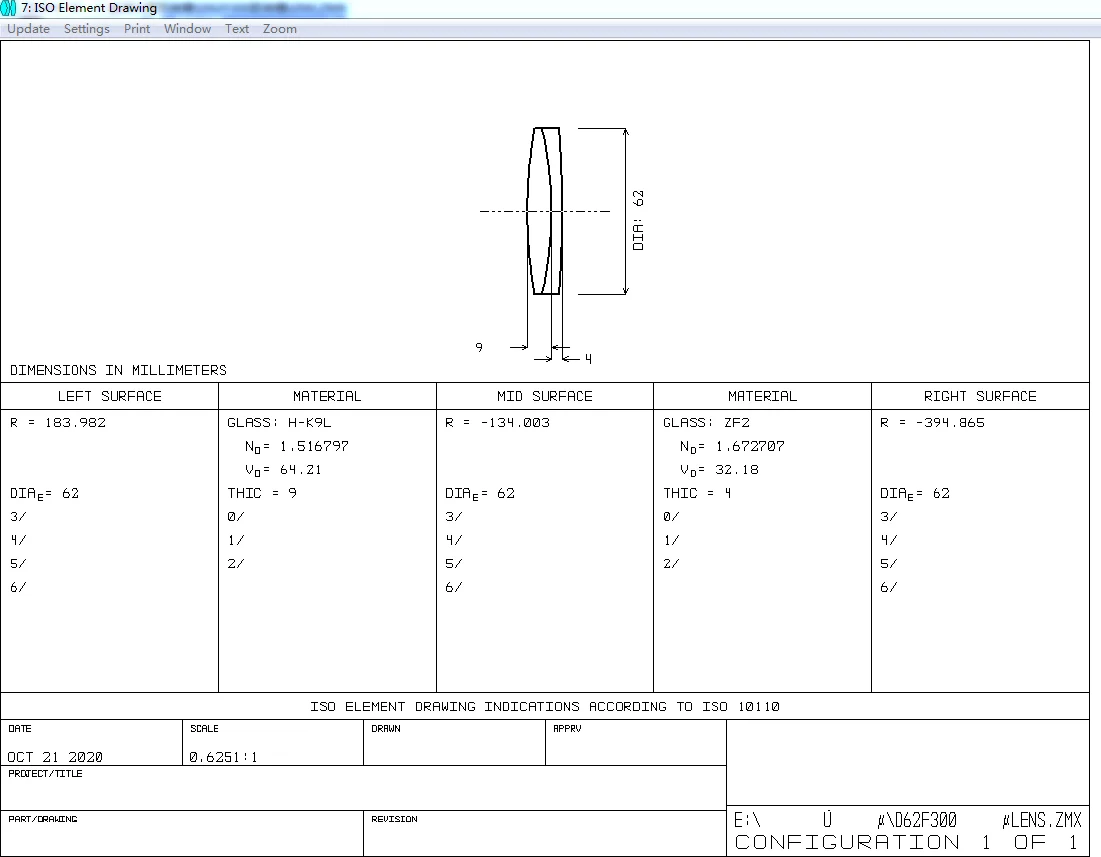This screenshot has width=1101, height=857.
Task: Click the 'LEFT SURFACE' column header
Action: pyautogui.click(x=110, y=396)
